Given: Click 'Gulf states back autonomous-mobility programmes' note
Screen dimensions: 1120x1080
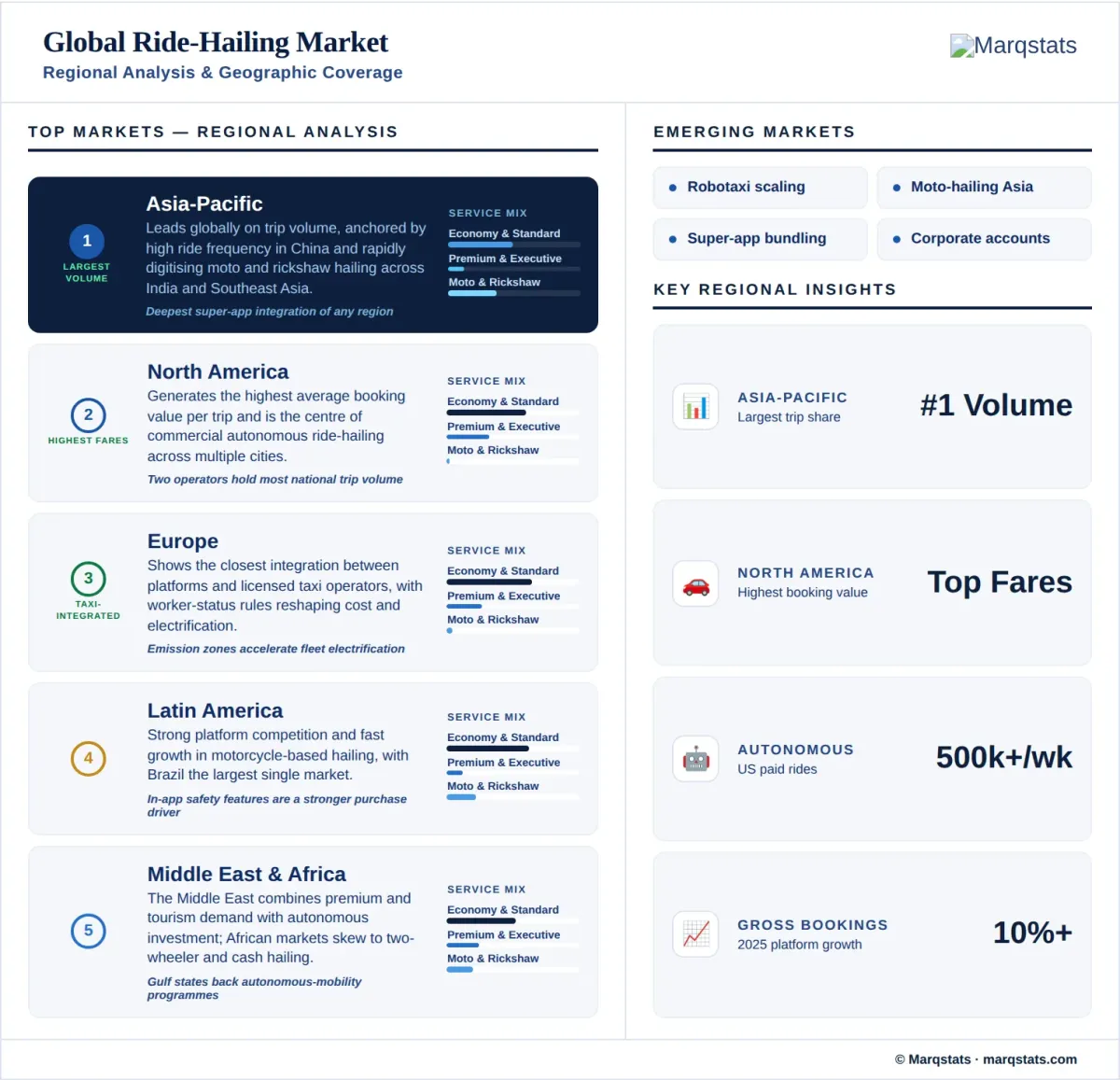Looking at the screenshot, I should [x=254, y=989].
